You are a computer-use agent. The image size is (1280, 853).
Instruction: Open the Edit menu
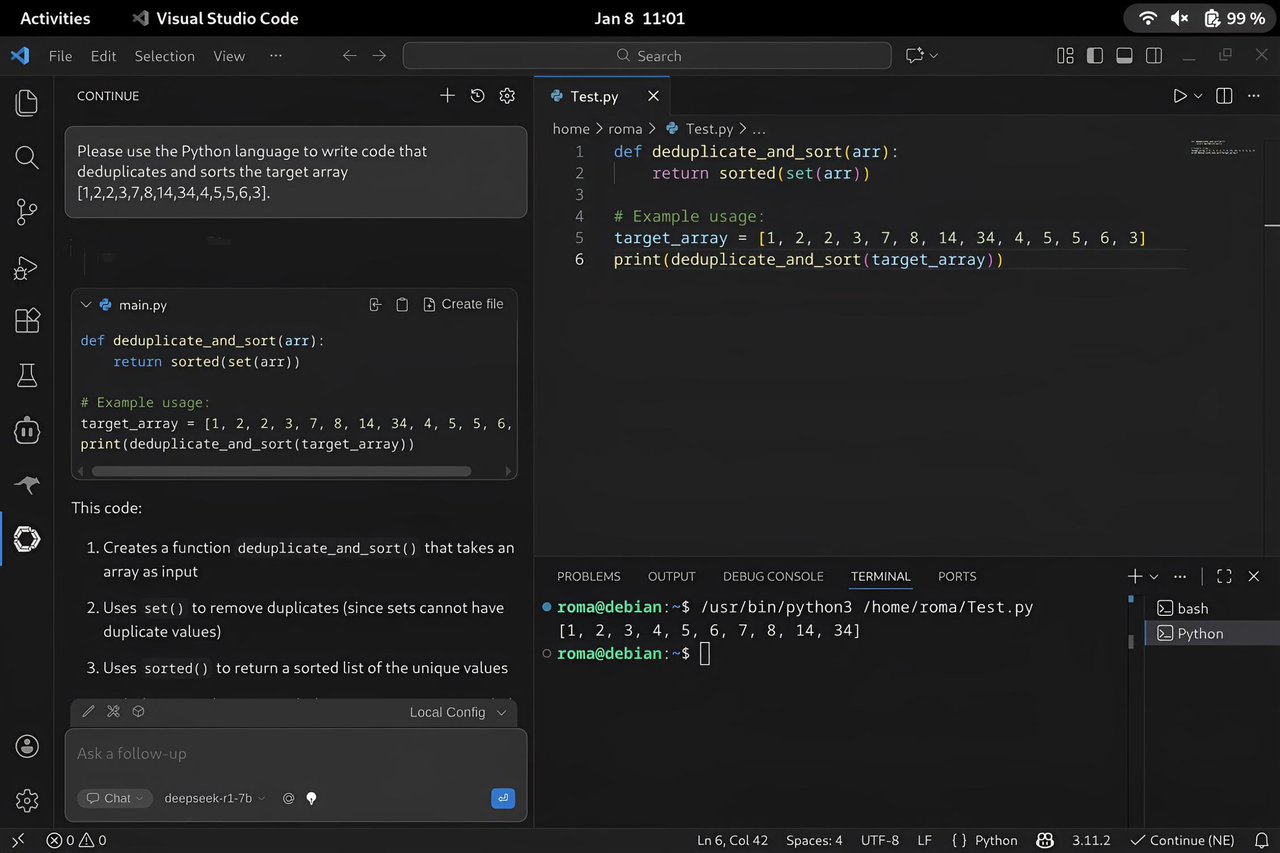click(x=103, y=56)
